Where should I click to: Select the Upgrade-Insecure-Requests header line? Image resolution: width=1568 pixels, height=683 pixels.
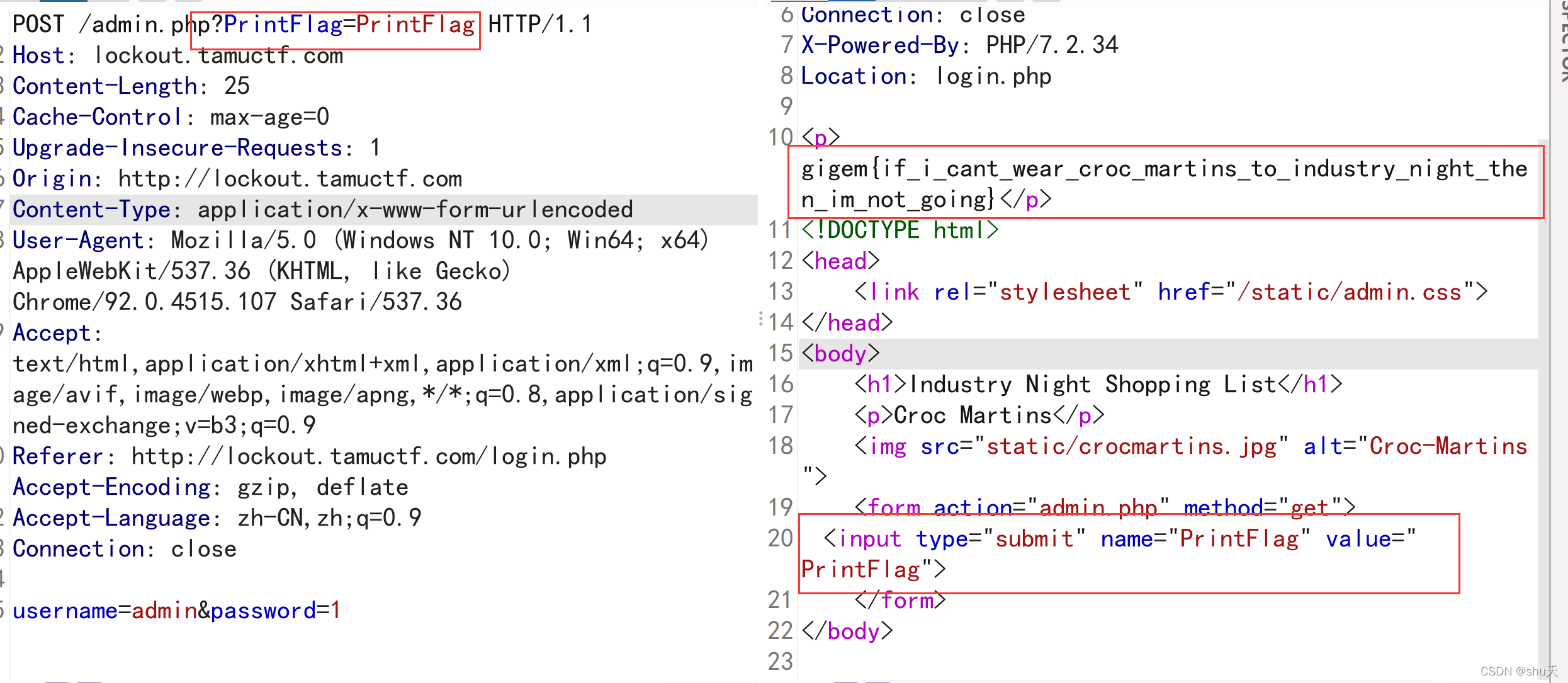tap(197, 148)
